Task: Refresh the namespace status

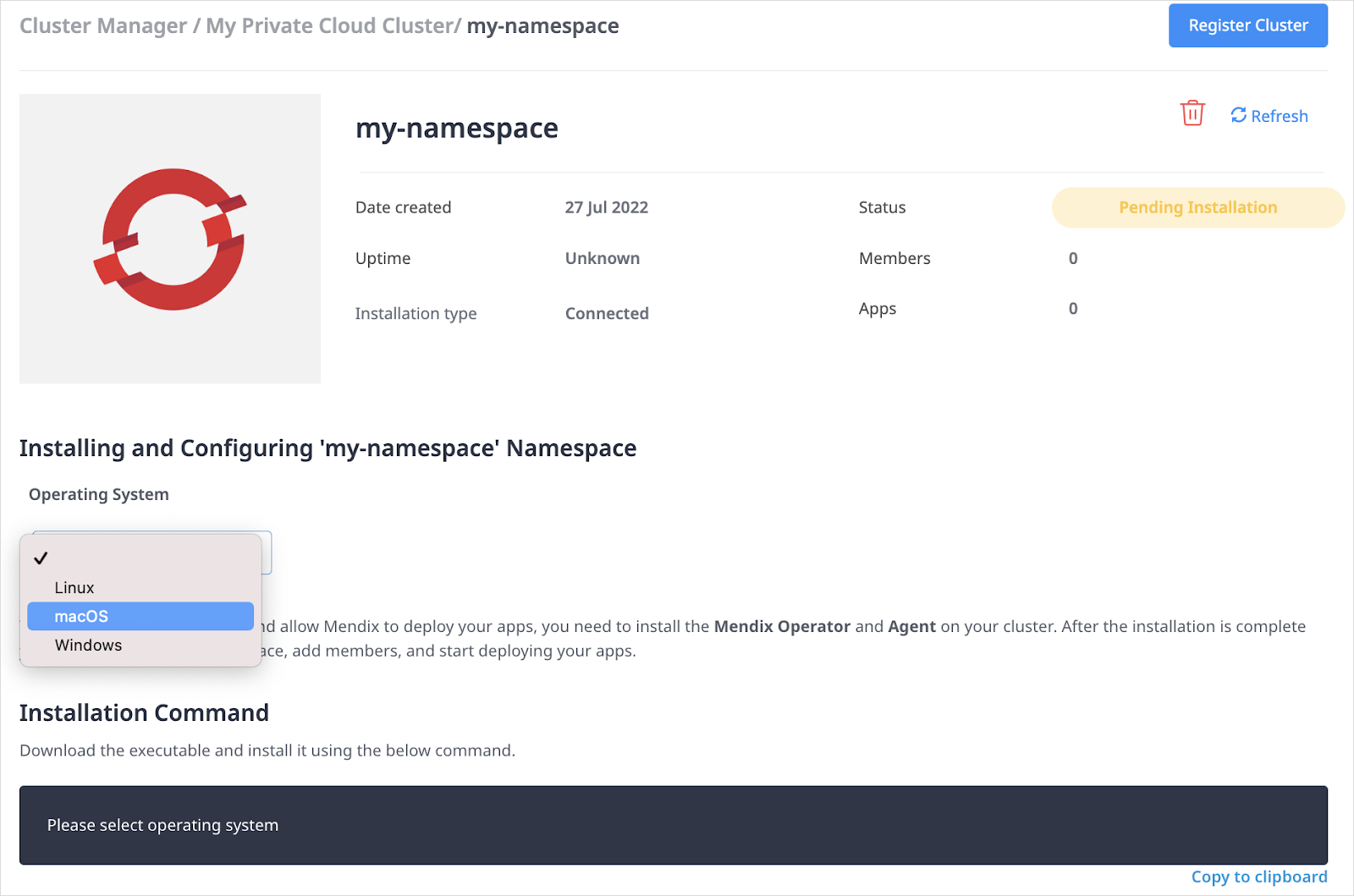Action: point(1269,115)
